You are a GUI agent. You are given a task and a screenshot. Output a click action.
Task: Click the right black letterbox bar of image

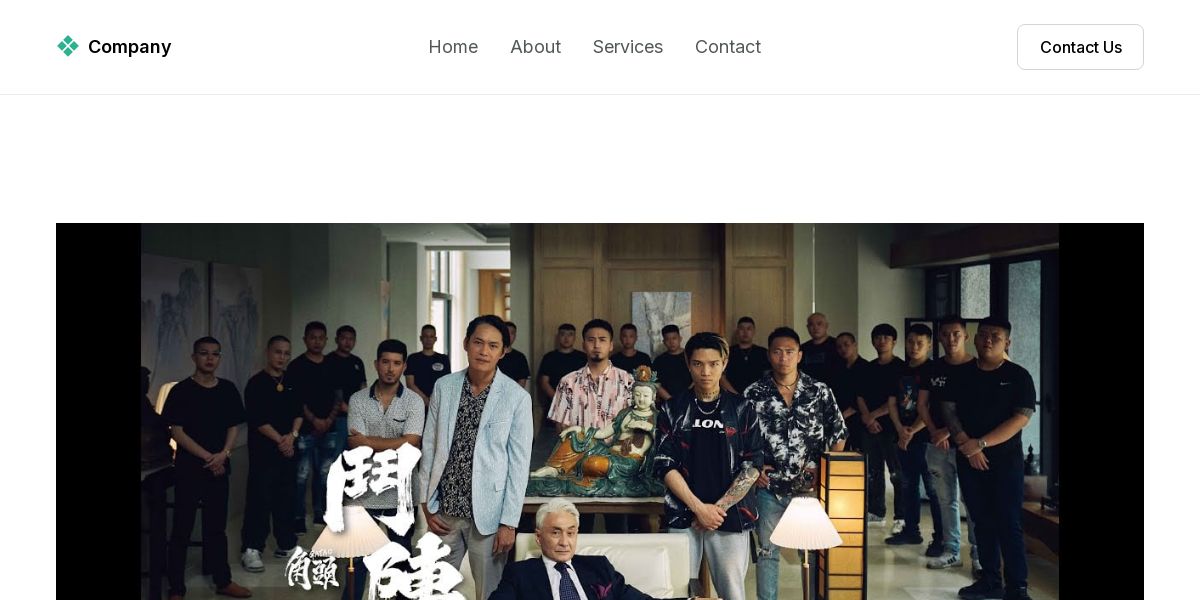point(1101,411)
